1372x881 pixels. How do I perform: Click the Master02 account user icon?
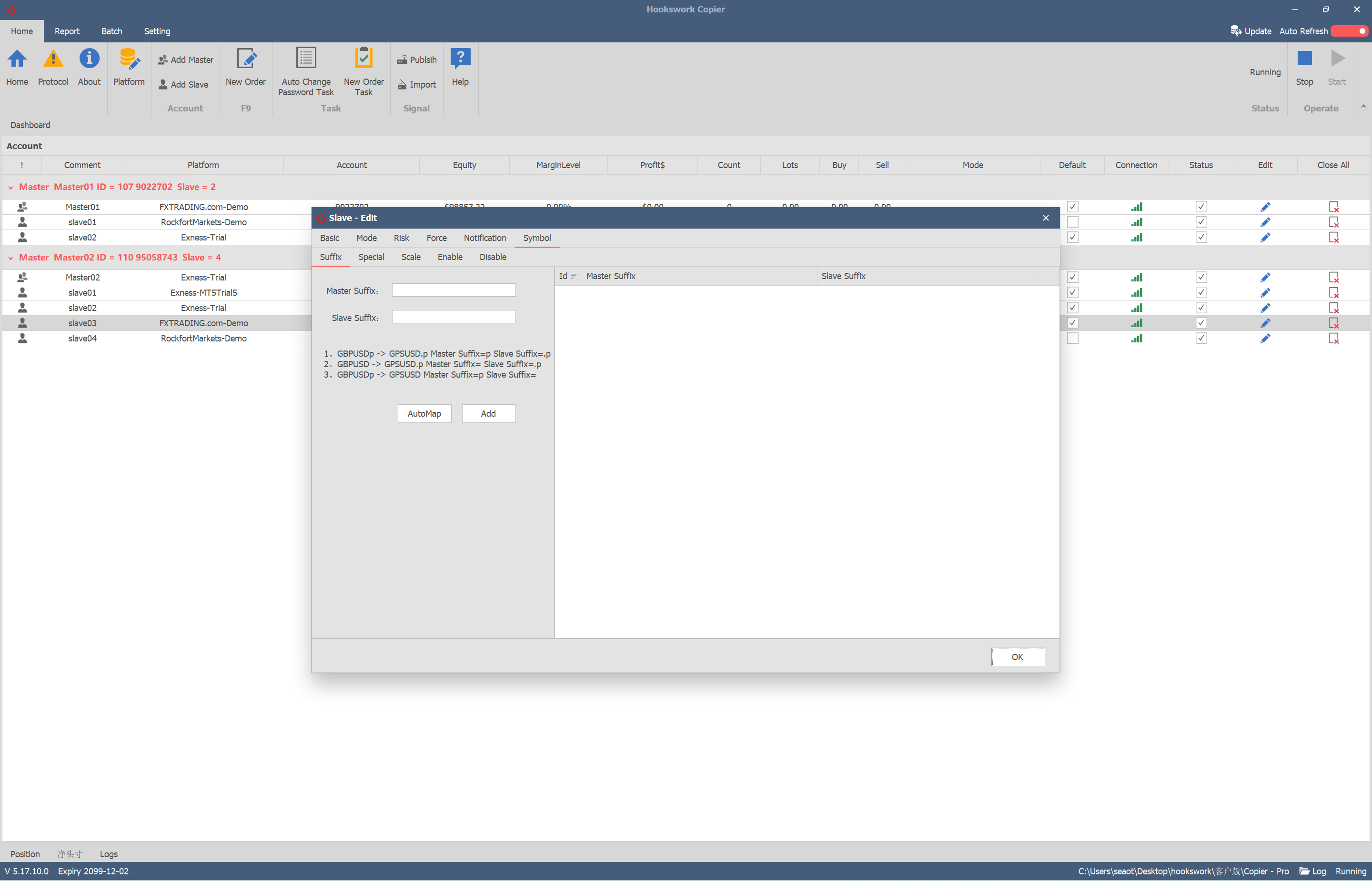22,277
